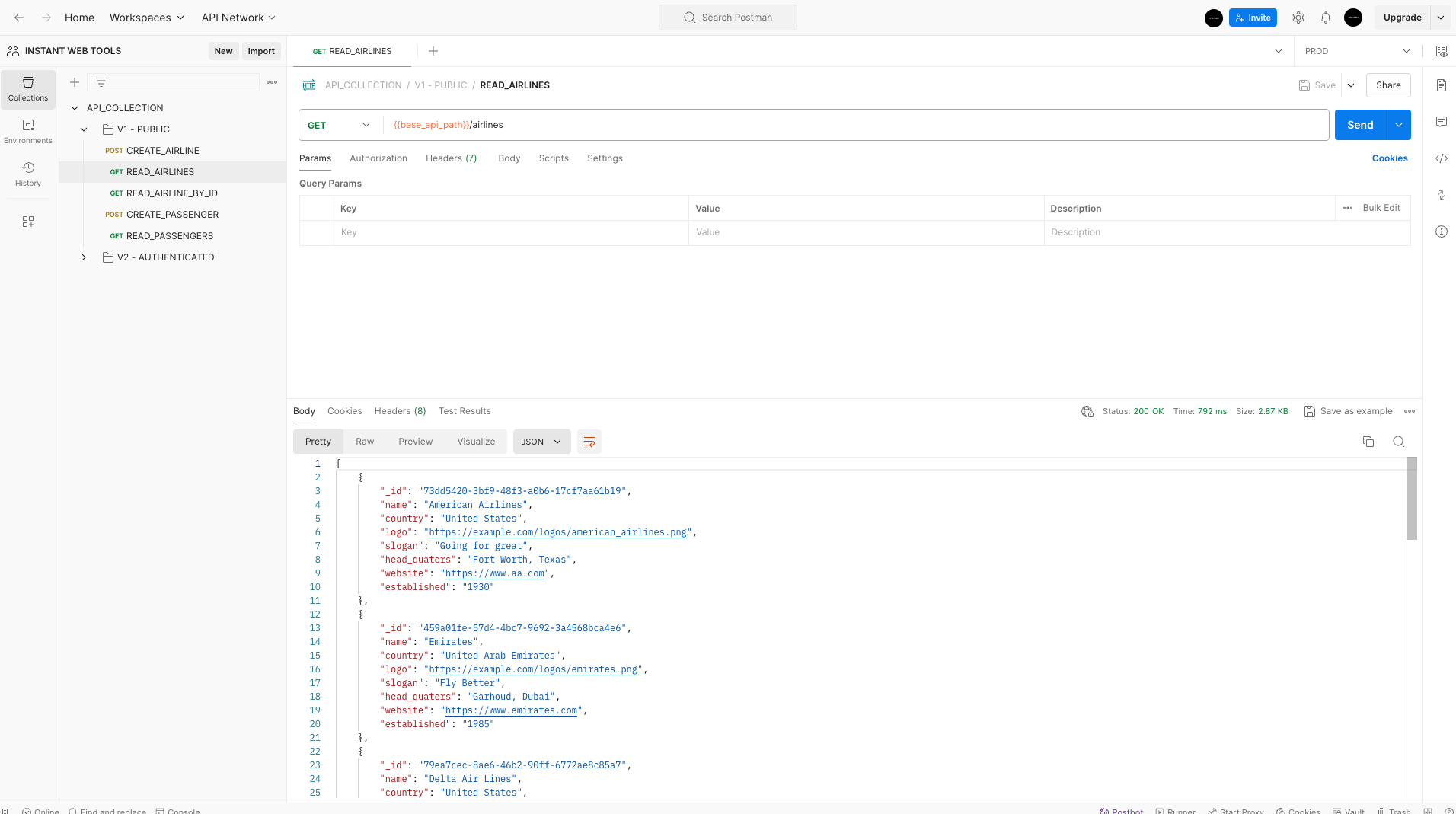The width and height of the screenshot is (1456, 814).
Task: Open the Save options dropdown arrow
Action: click(1351, 85)
